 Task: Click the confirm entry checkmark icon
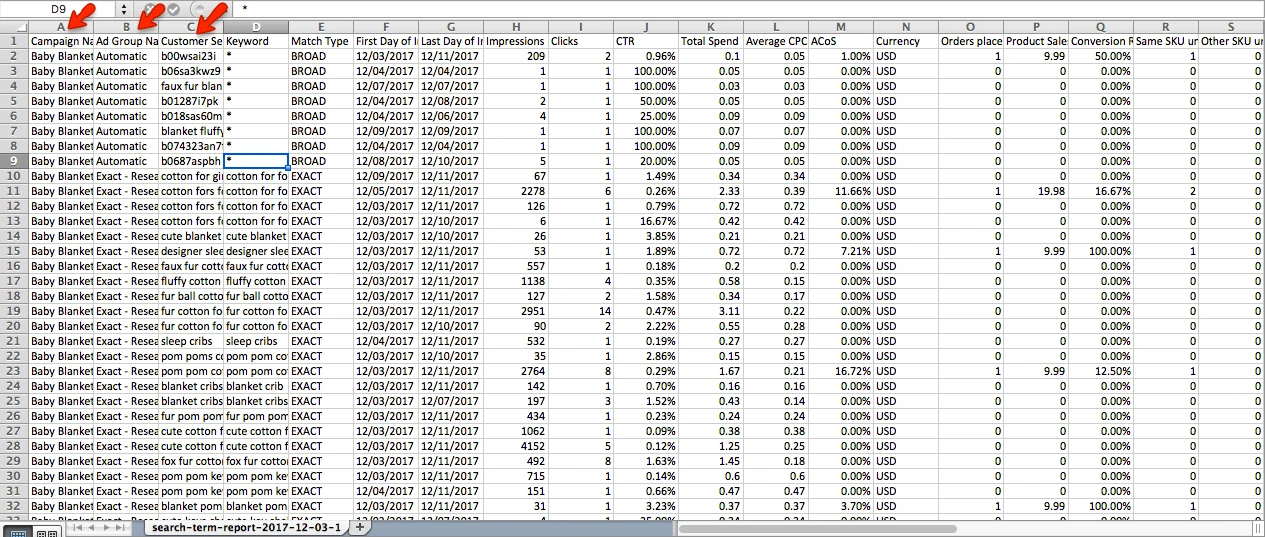[x=172, y=8]
